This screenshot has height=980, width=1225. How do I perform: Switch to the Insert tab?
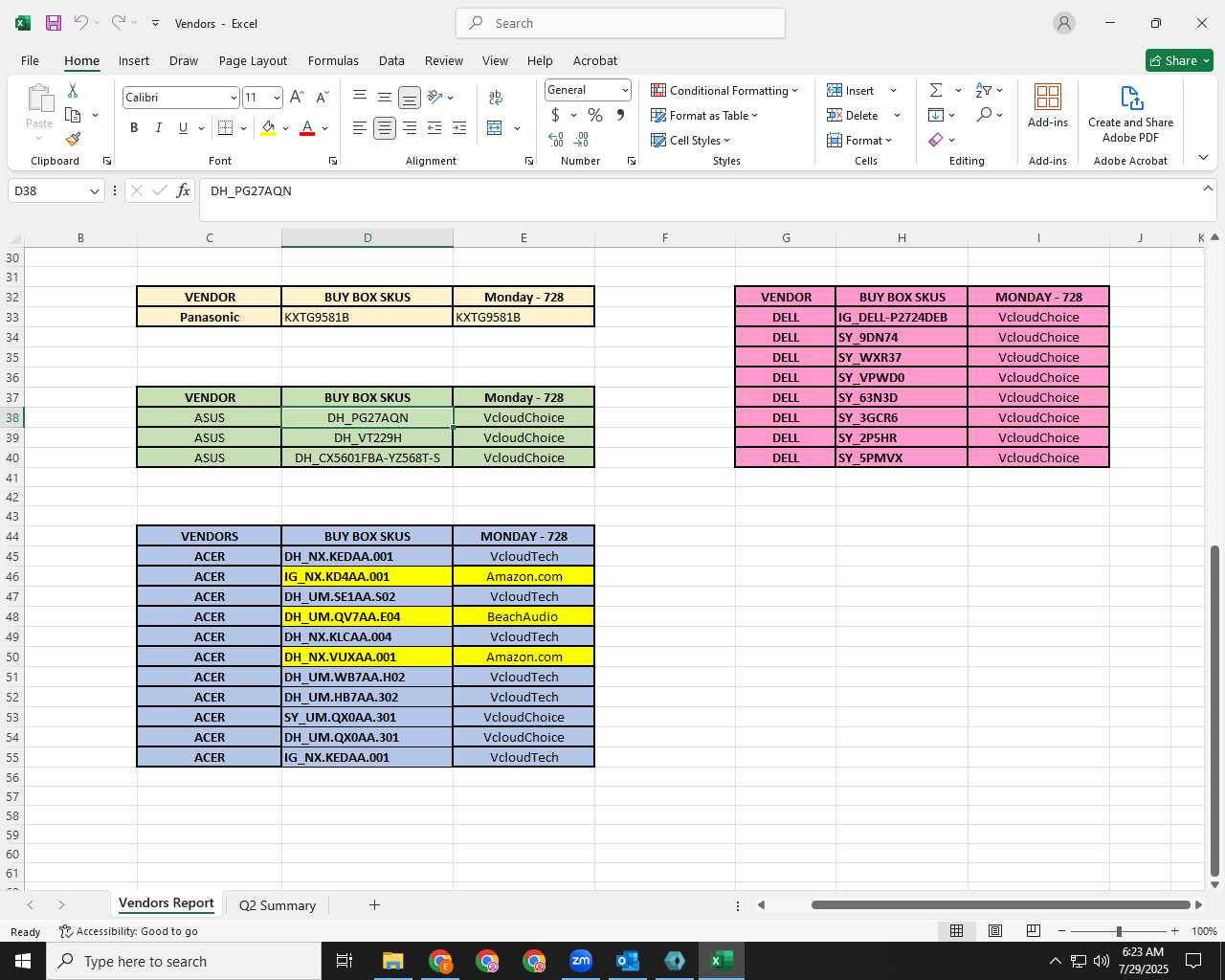134,60
